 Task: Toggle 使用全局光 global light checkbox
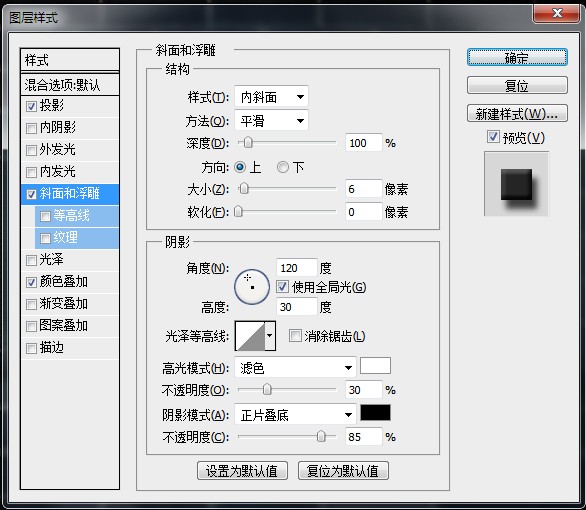tap(282, 287)
